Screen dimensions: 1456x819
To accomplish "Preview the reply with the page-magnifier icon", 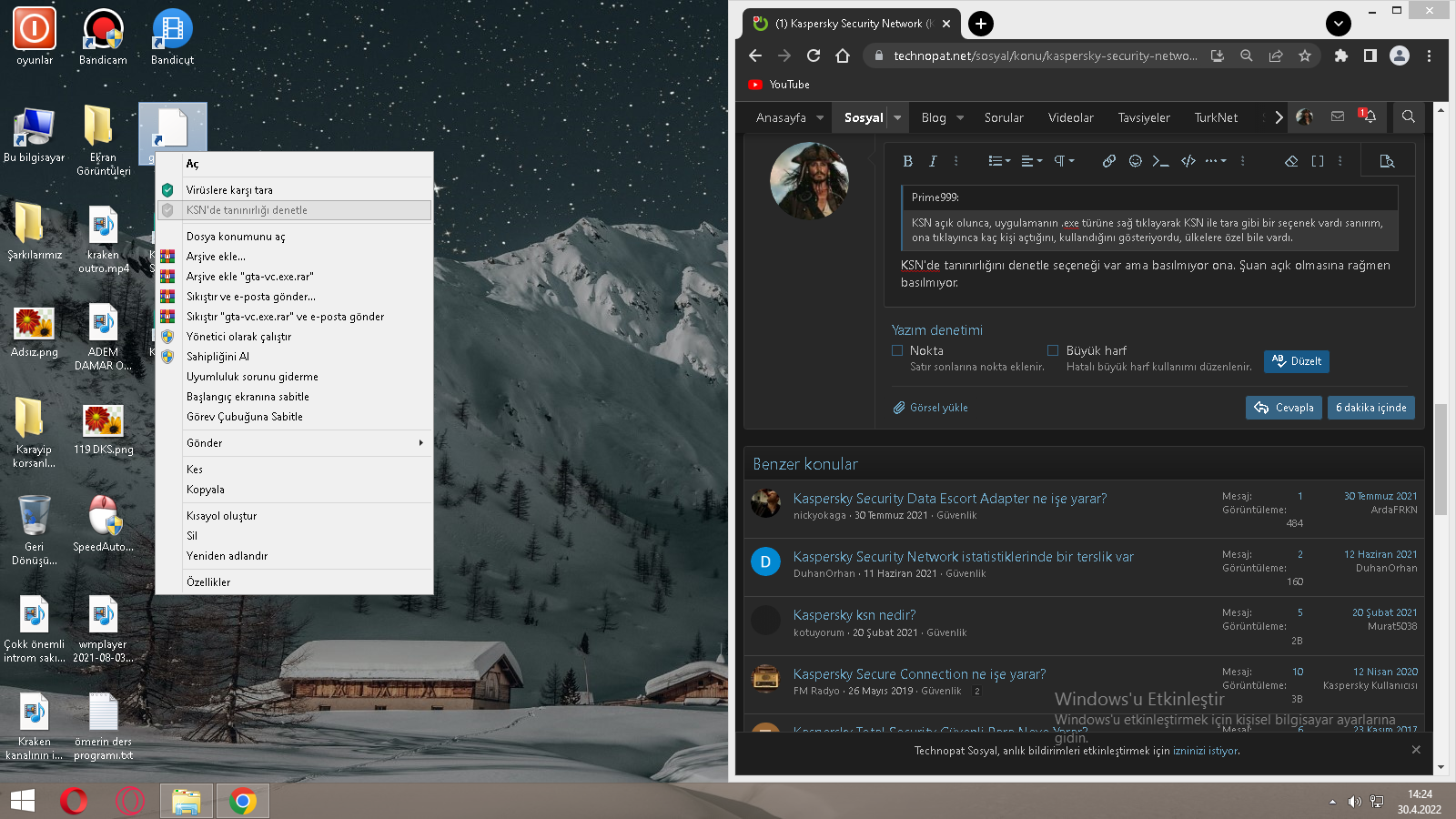I will pyautogui.click(x=1387, y=161).
